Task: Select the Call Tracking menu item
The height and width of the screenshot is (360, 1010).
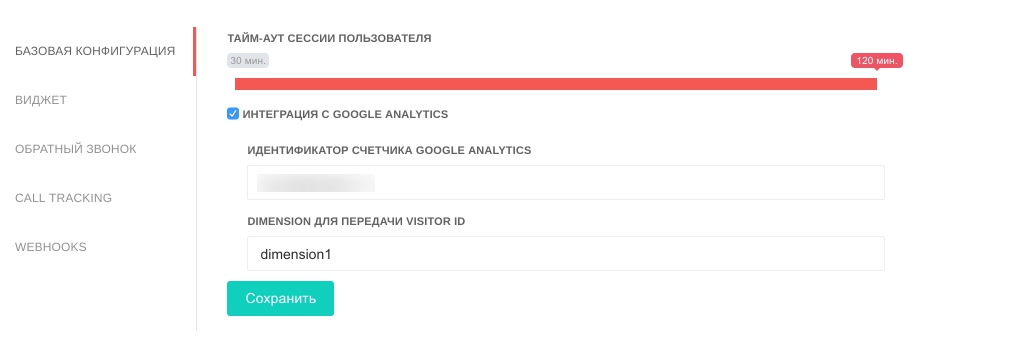Action: click(63, 198)
